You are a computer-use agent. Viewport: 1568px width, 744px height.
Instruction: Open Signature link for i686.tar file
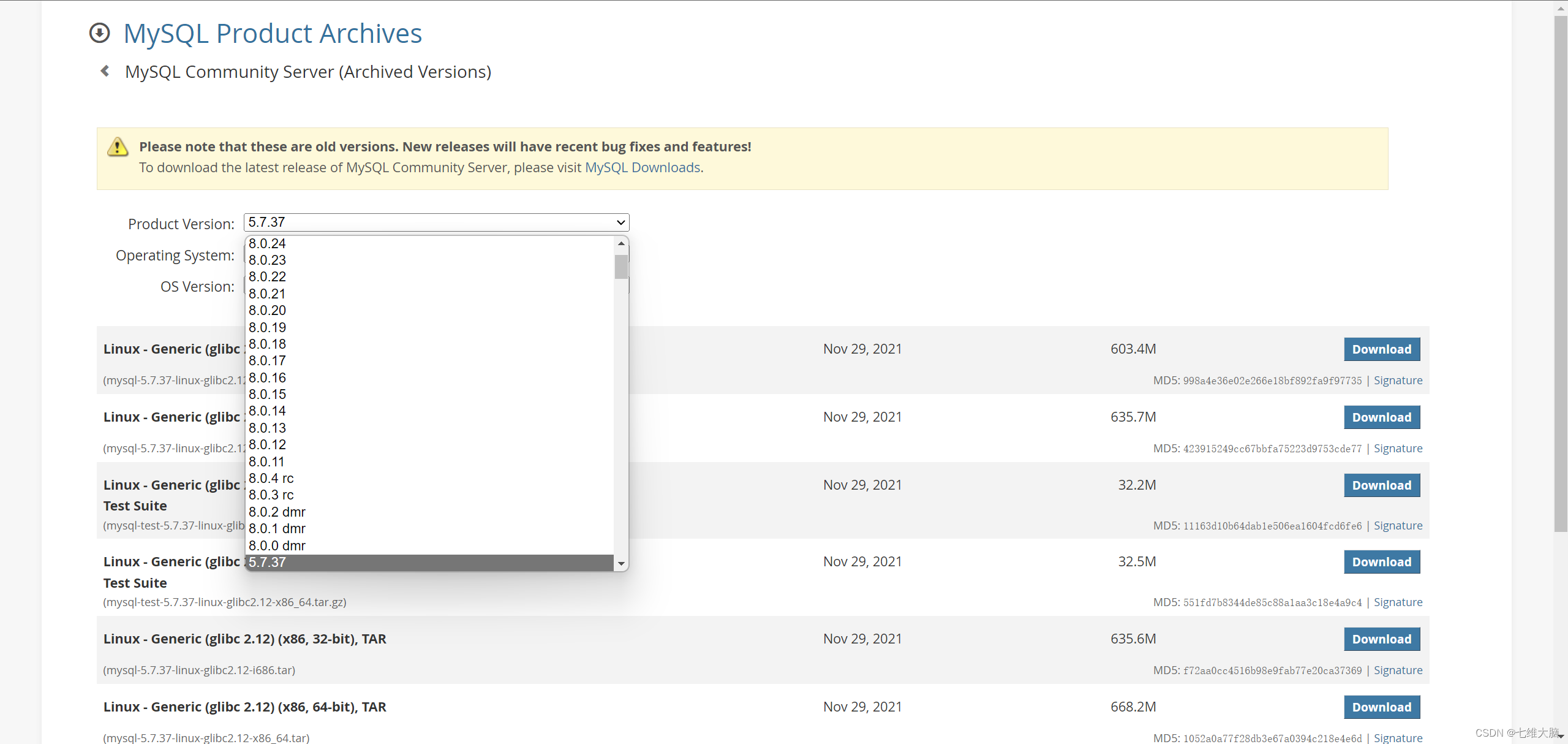pyautogui.click(x=1398, y=670)
